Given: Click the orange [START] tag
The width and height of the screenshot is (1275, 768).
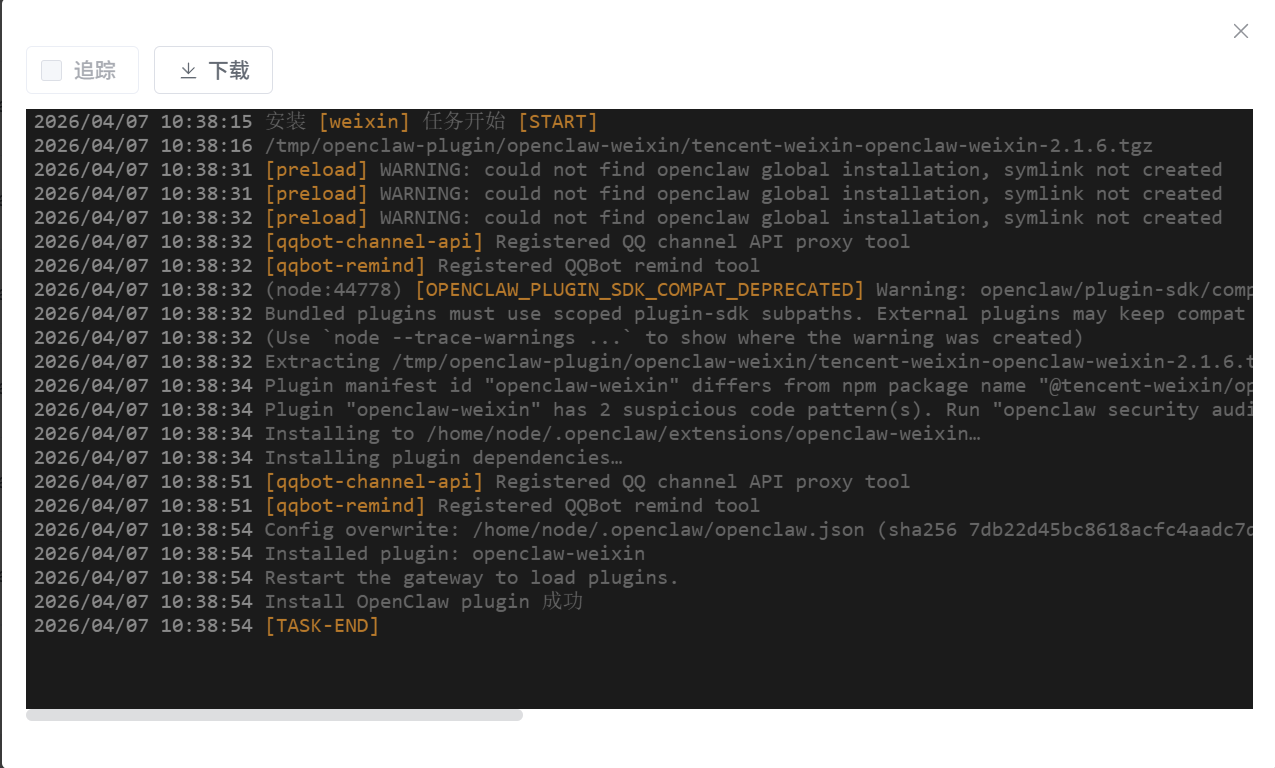Looking at the screenshot, I should (x=557, y=122).
